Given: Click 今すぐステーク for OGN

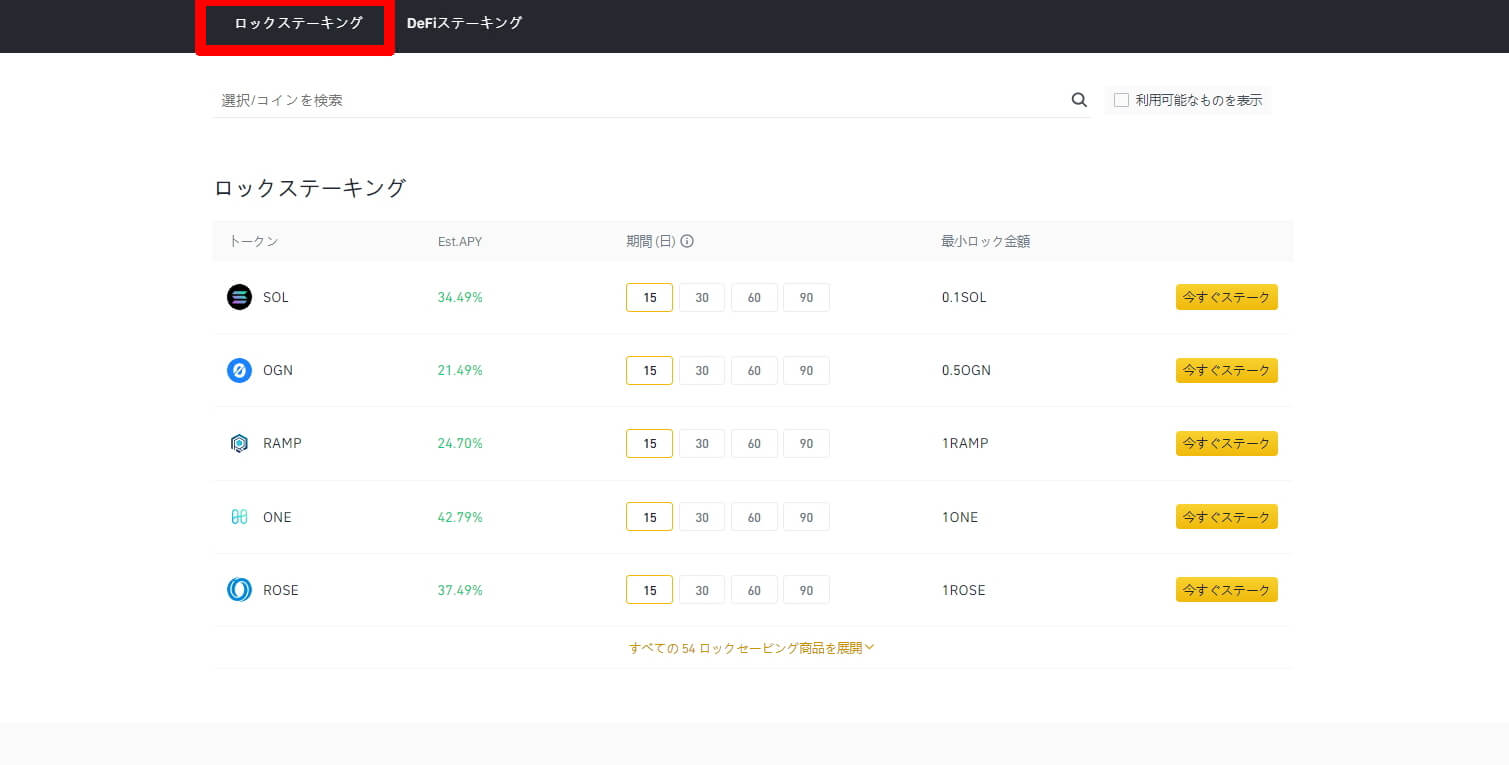Looking at the screenshot, I should [1226, 370].
